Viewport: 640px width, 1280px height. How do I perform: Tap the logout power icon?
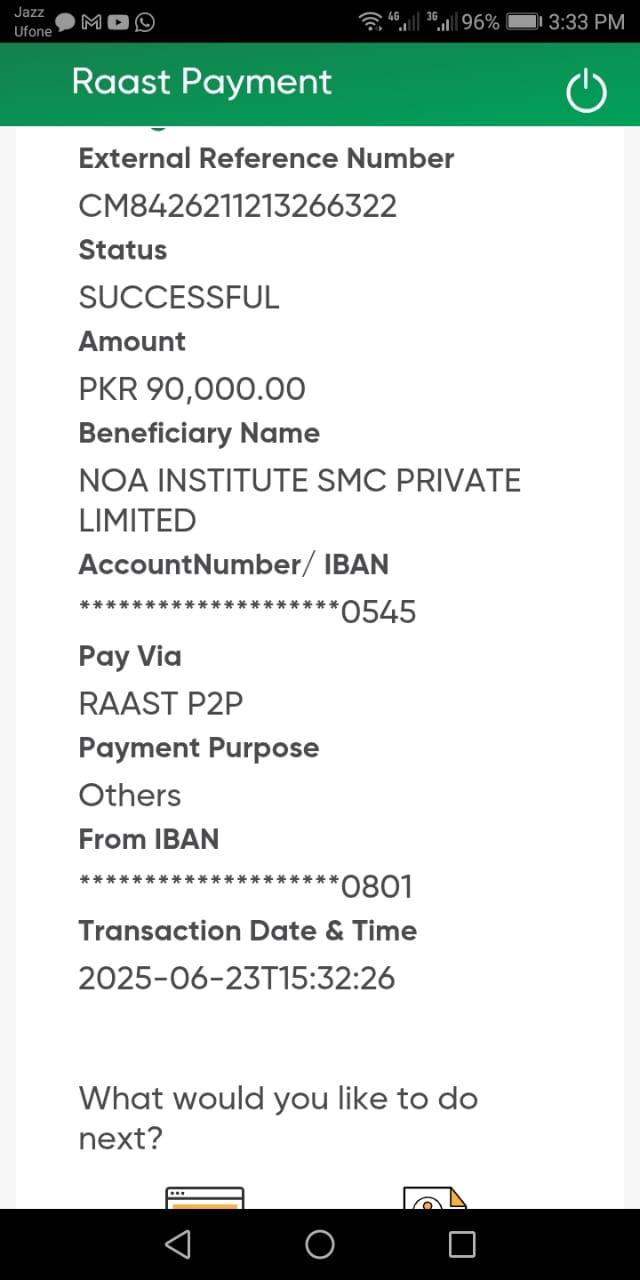(586, 92)
